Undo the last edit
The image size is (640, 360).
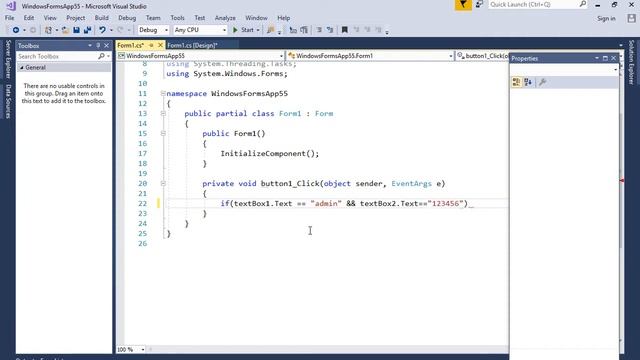coord(102,30)
